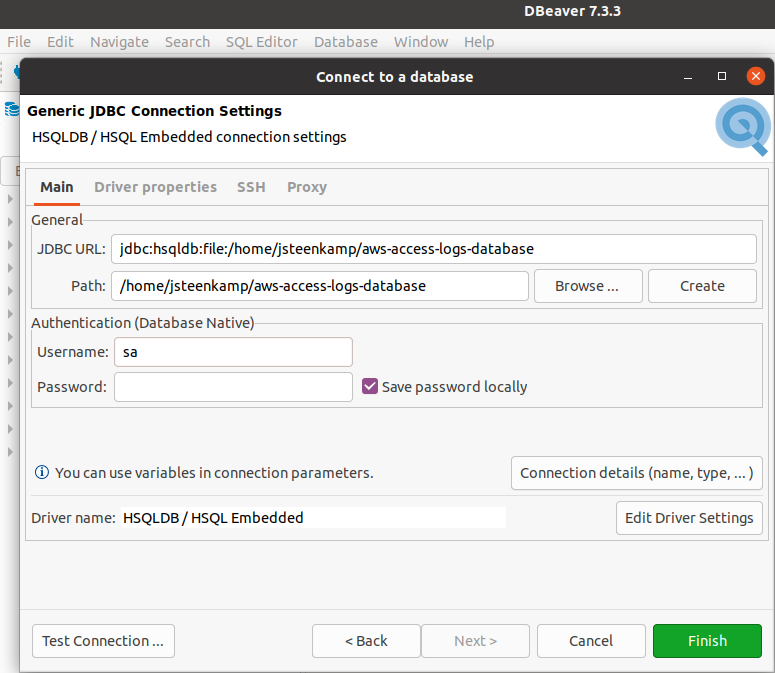775x673 pixels.
Task: Minimize the Connect to a database dialog
Action: (x=688, y=77)
